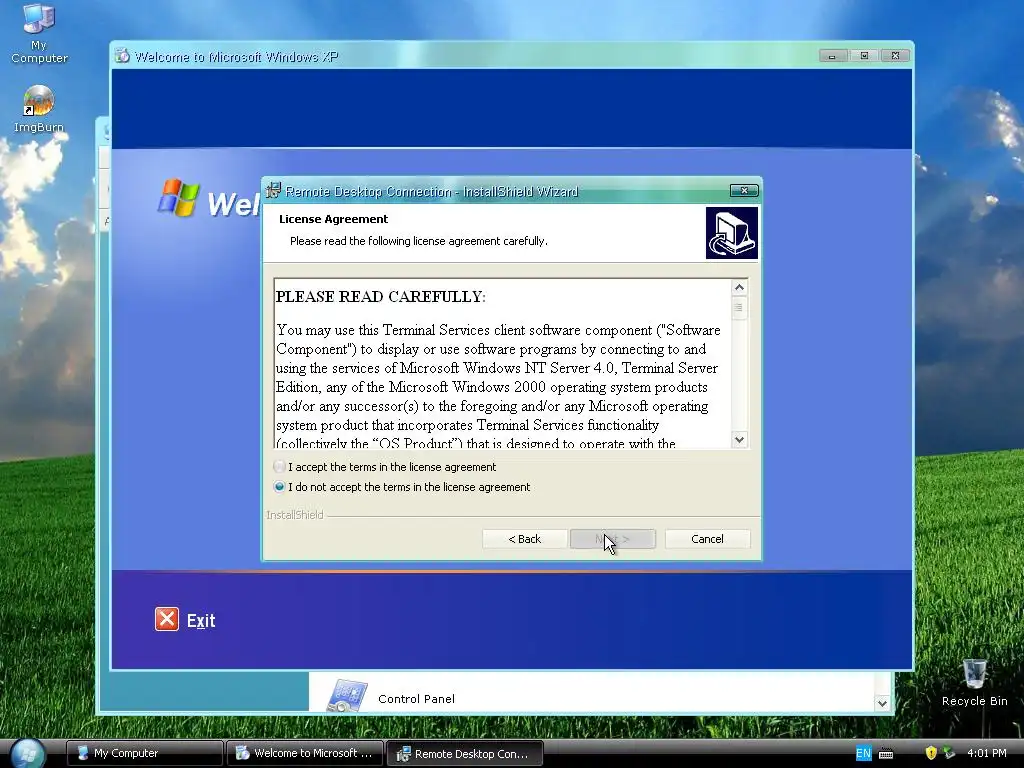
Task: Select I accept the terms radio button
Action: [280, 467]
